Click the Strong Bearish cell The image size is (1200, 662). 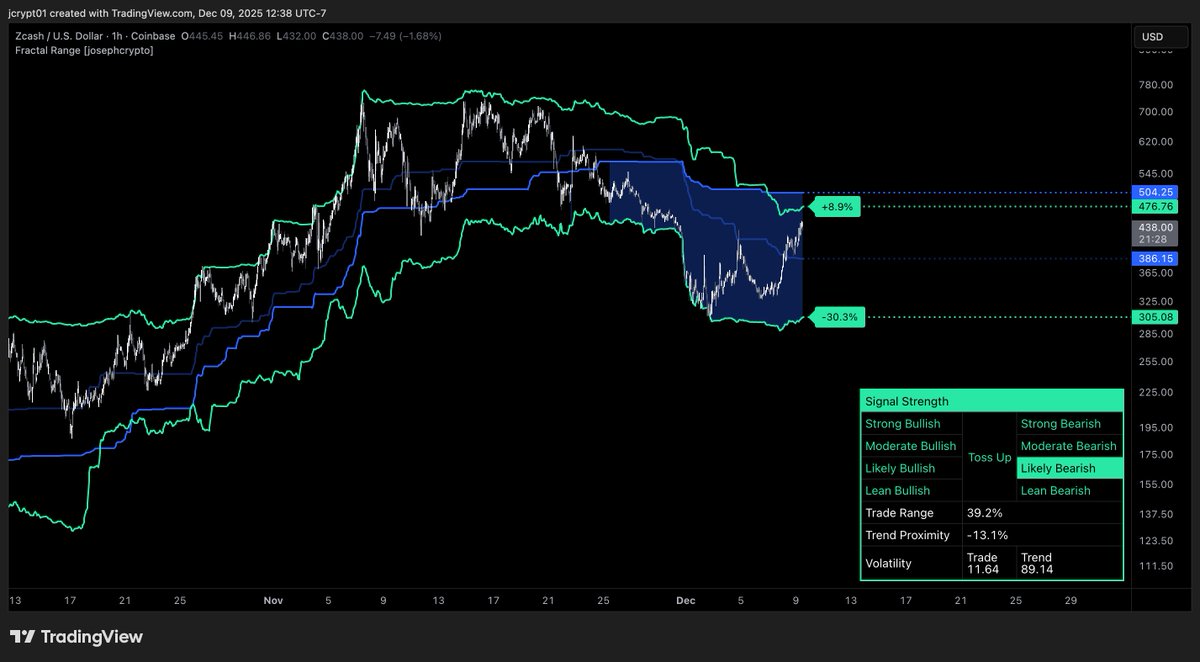click(1069, 424)
